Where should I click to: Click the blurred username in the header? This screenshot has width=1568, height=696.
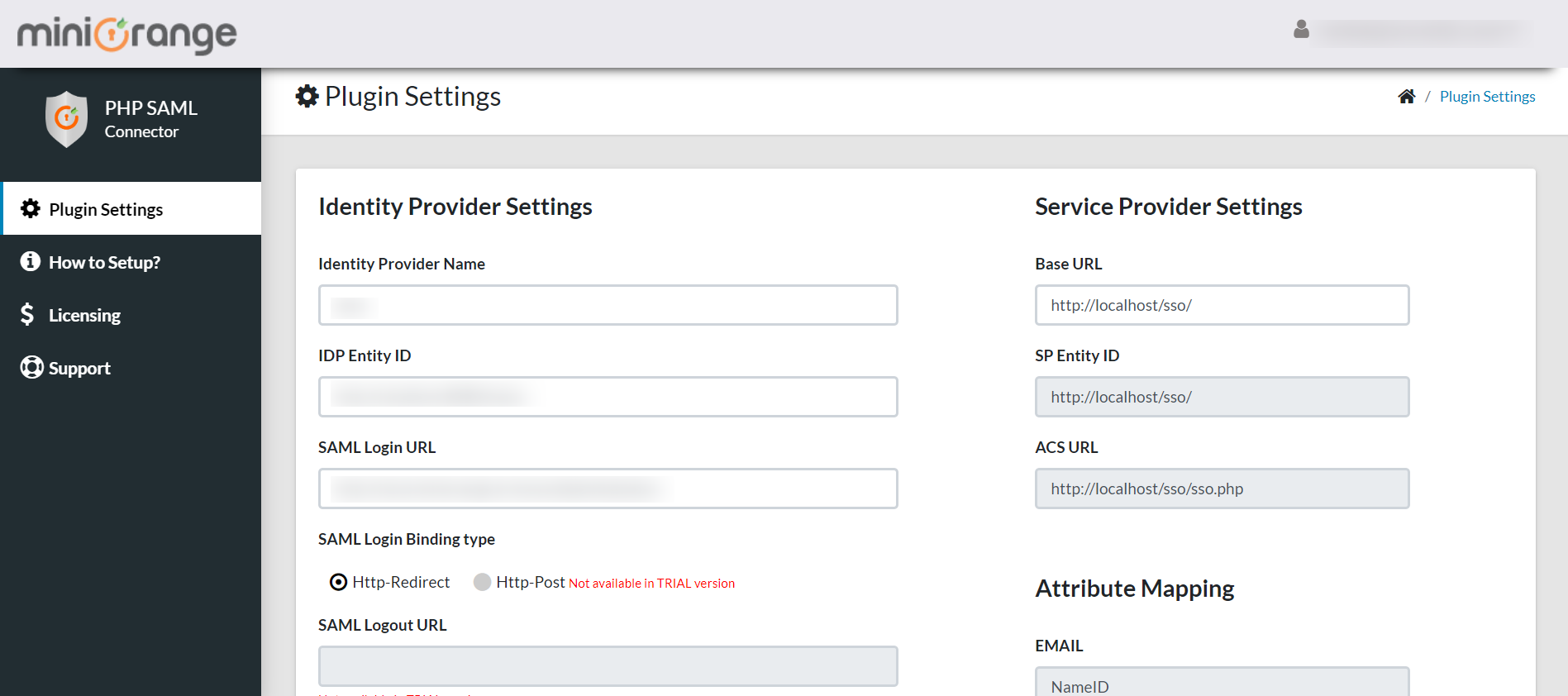[x=1423, y=31]
